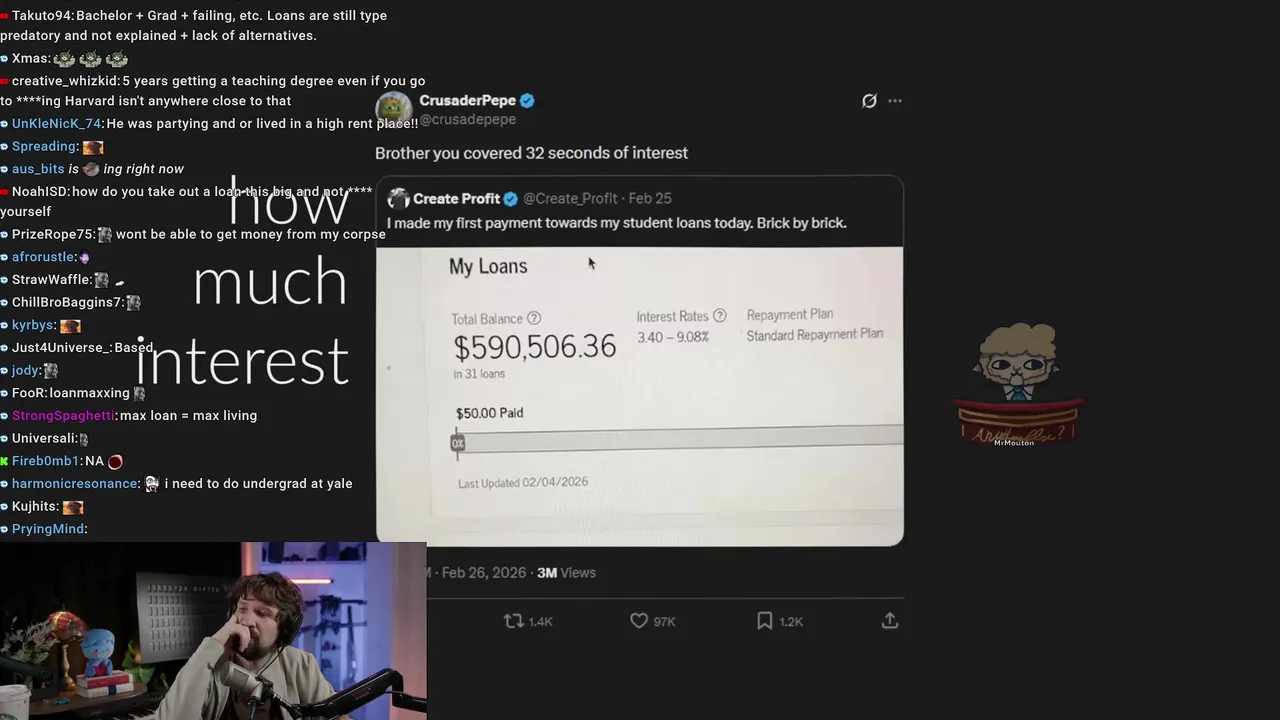Viewport: 1280px width, 720px height.
Task: Open the loans screenshot image in the quote
Action: pos(640,396)
